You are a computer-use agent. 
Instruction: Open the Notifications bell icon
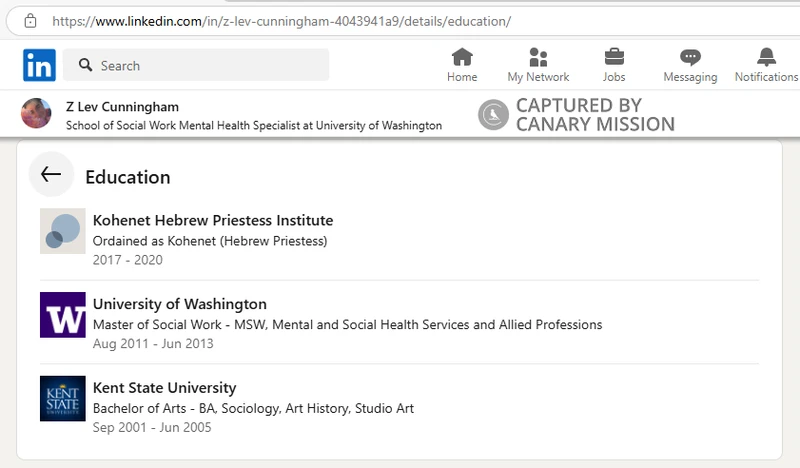(766, 57)
